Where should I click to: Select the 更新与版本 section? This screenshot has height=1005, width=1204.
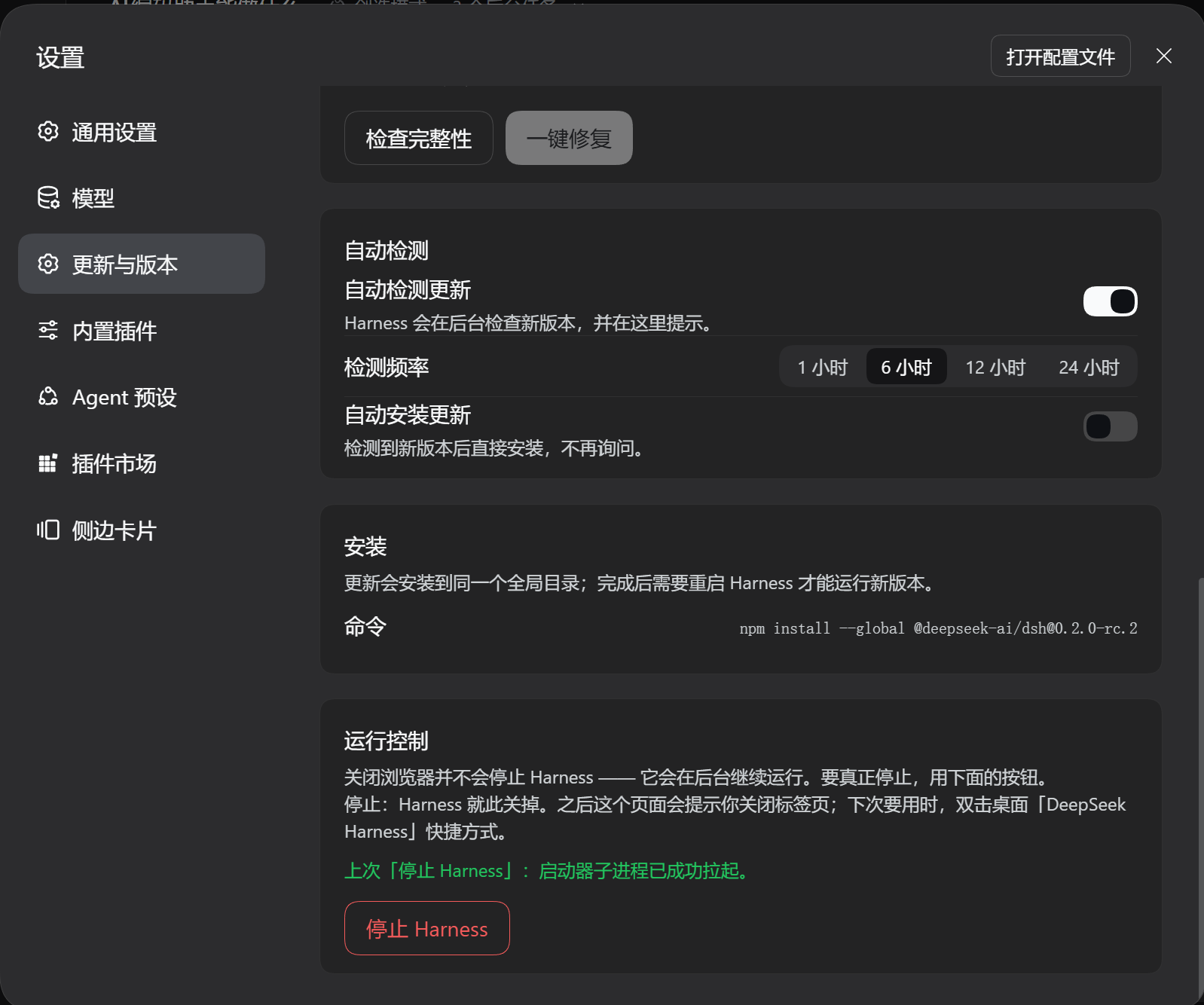pos(142,264)
